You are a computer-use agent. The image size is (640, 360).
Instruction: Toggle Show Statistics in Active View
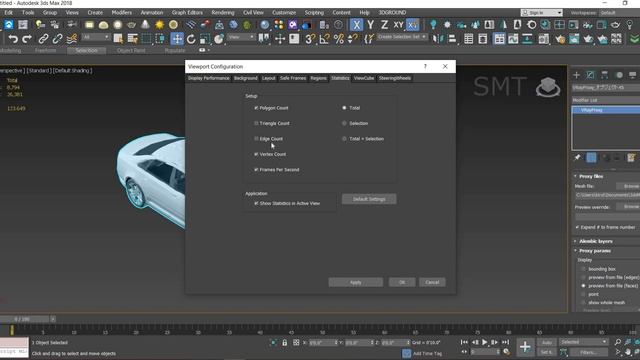click(x=256, y=203)
